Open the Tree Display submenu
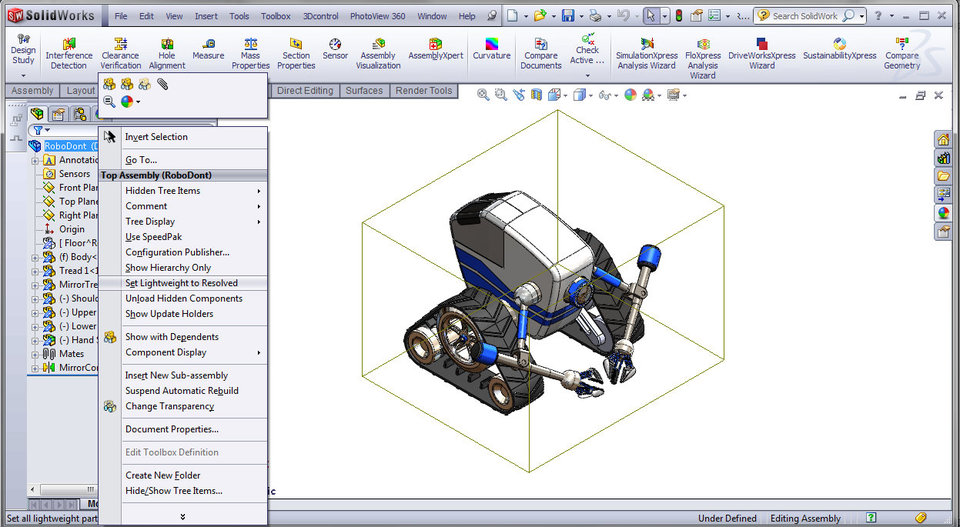Screen dimensions: 960x527 point(182,222)
